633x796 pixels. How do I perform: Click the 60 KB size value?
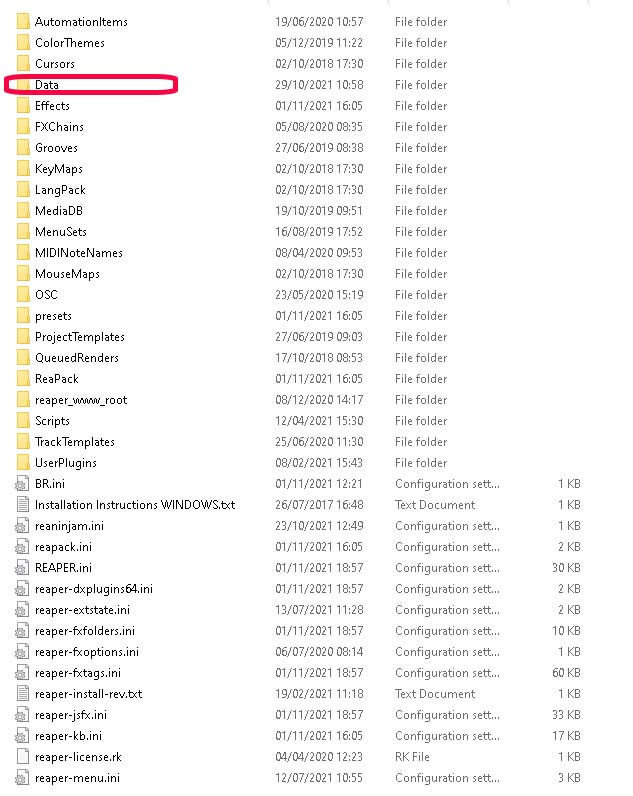567,673
